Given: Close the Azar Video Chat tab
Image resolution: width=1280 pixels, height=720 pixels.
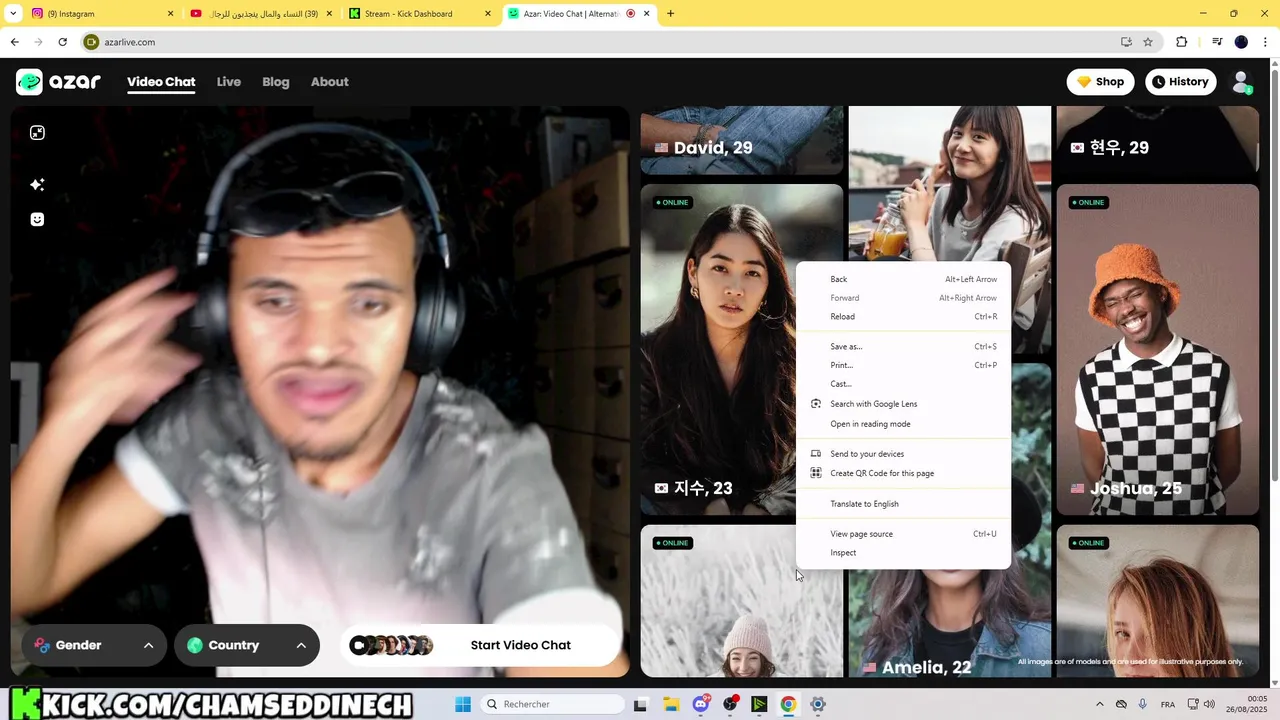Looking at the screenshot, I should [647, 14].
